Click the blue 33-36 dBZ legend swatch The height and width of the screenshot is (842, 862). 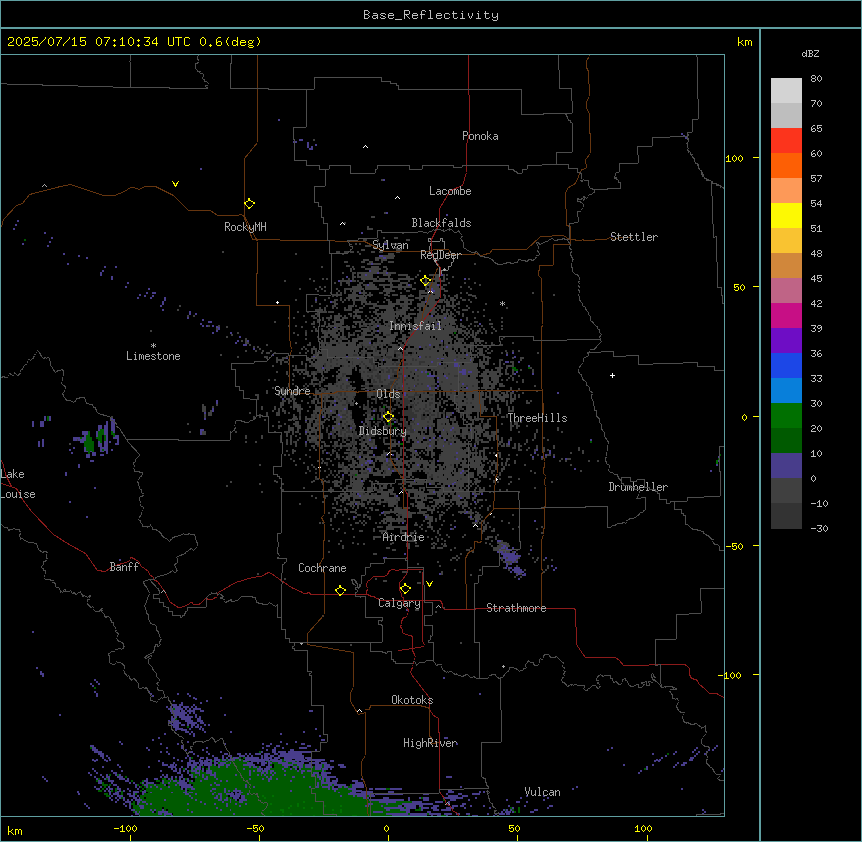[x=786, y=365]
